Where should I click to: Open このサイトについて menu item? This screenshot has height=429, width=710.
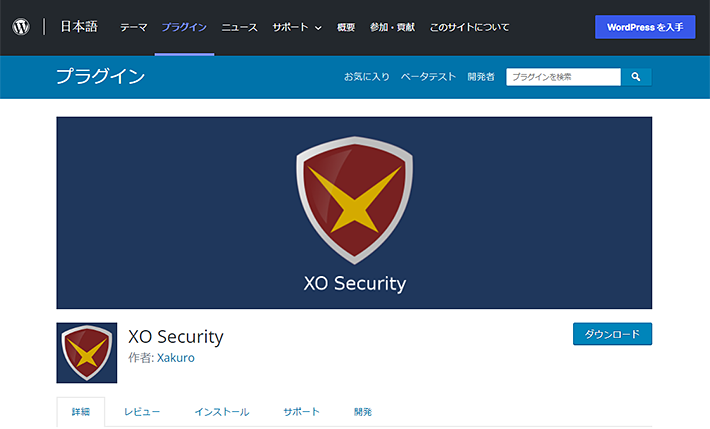(469, 27)
